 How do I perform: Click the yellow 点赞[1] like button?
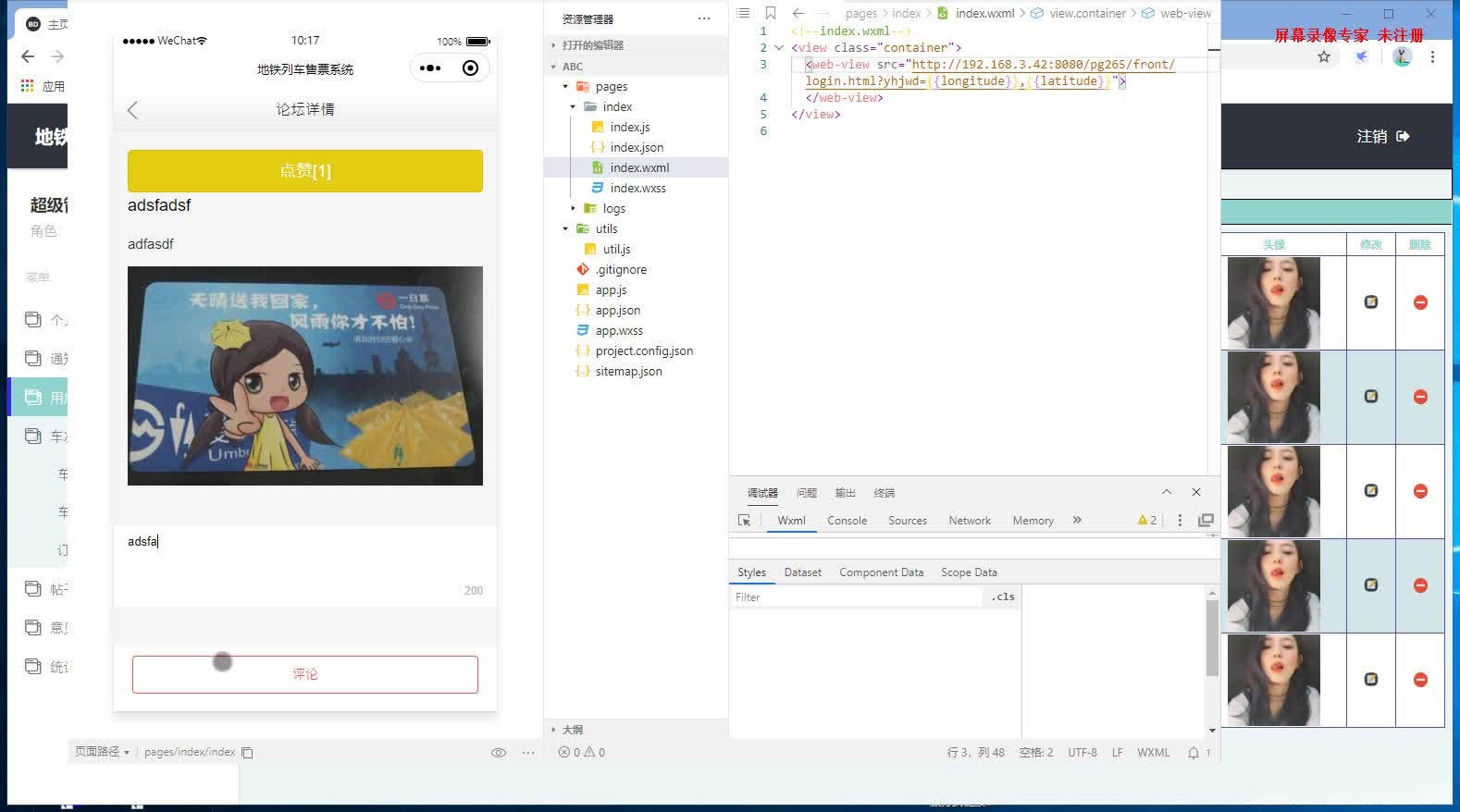[305, 171]
